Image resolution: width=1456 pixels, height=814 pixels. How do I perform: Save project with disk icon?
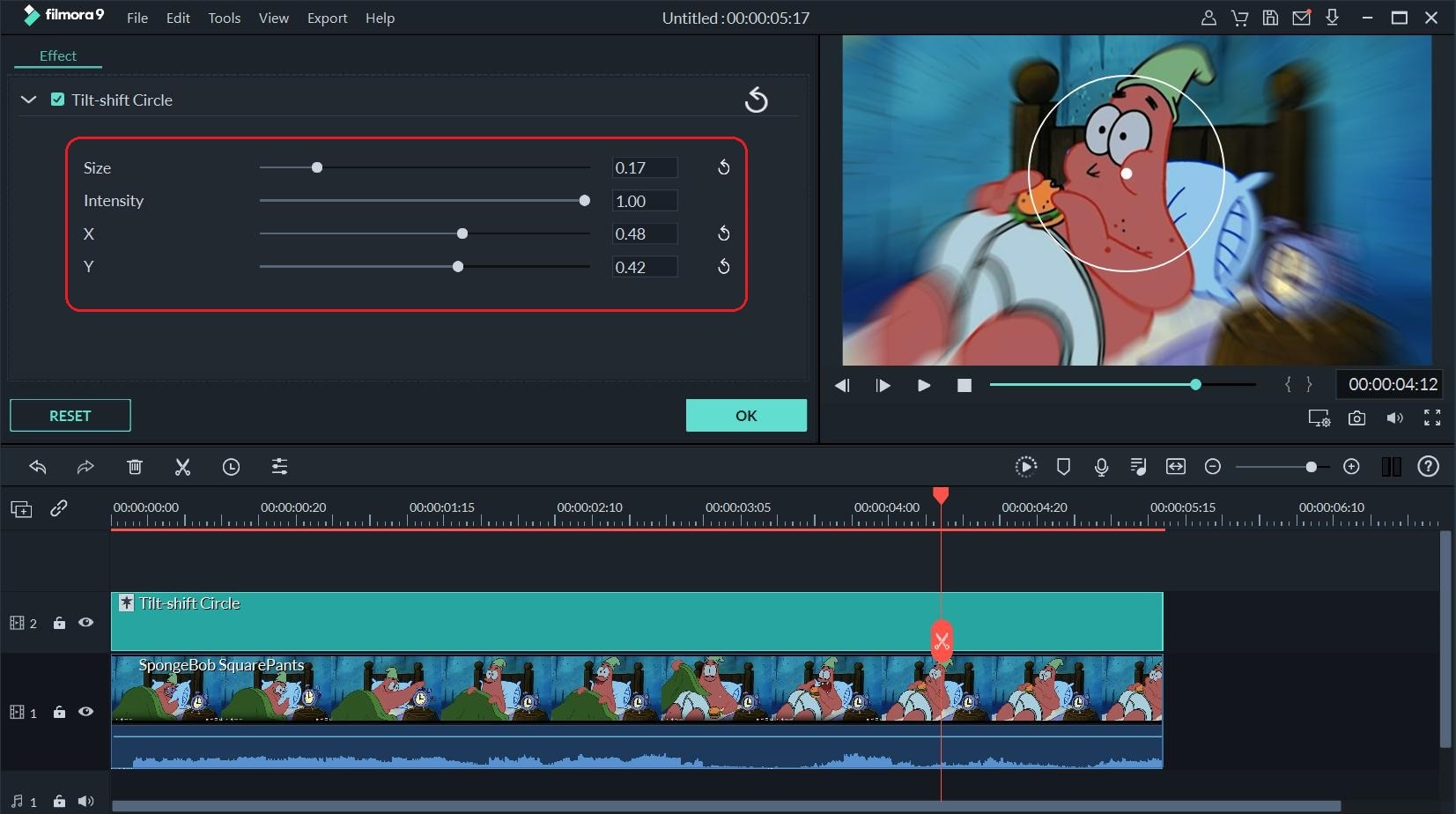[x=1270, y=18]
